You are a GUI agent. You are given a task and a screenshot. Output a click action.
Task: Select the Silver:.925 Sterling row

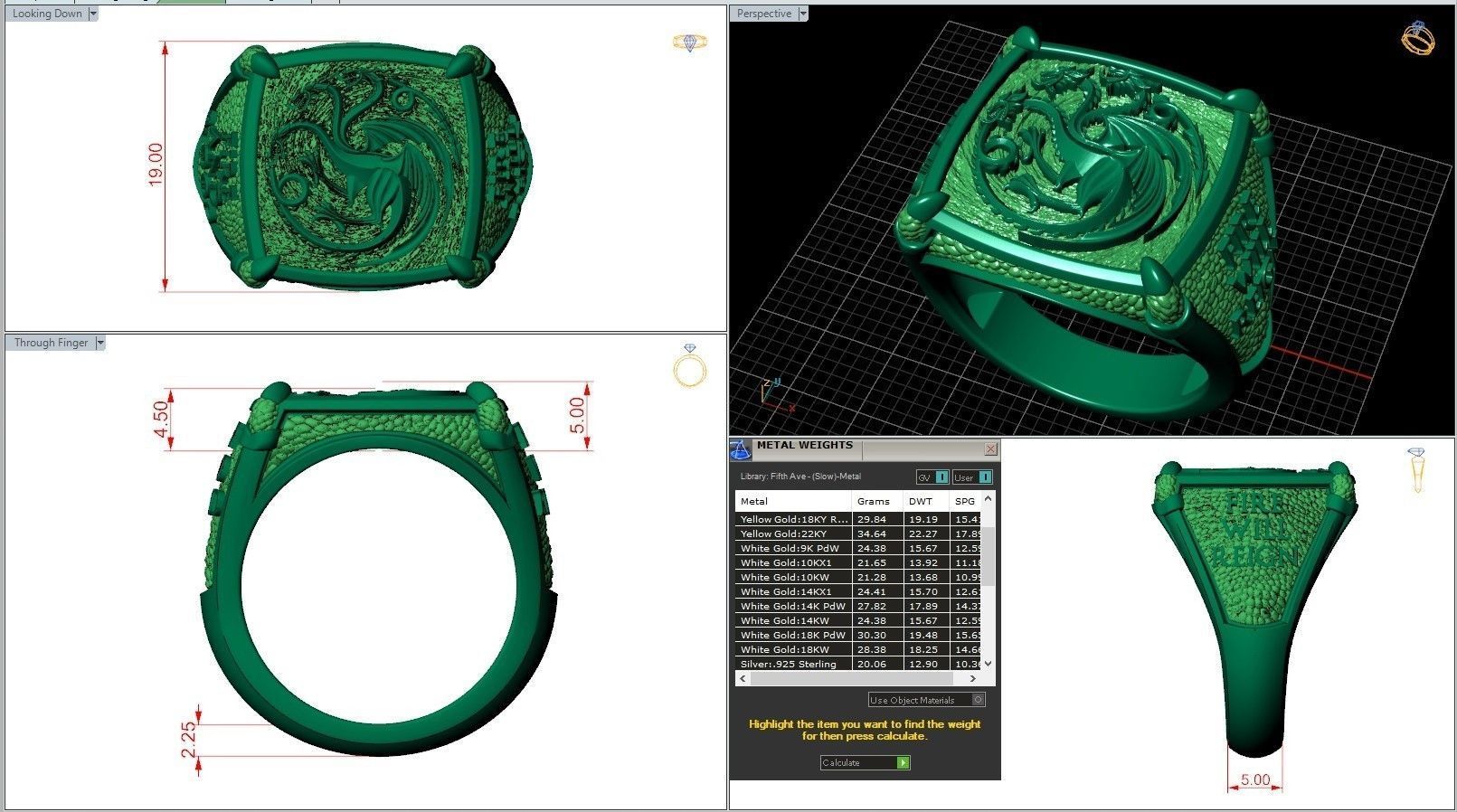pos(858,664)
